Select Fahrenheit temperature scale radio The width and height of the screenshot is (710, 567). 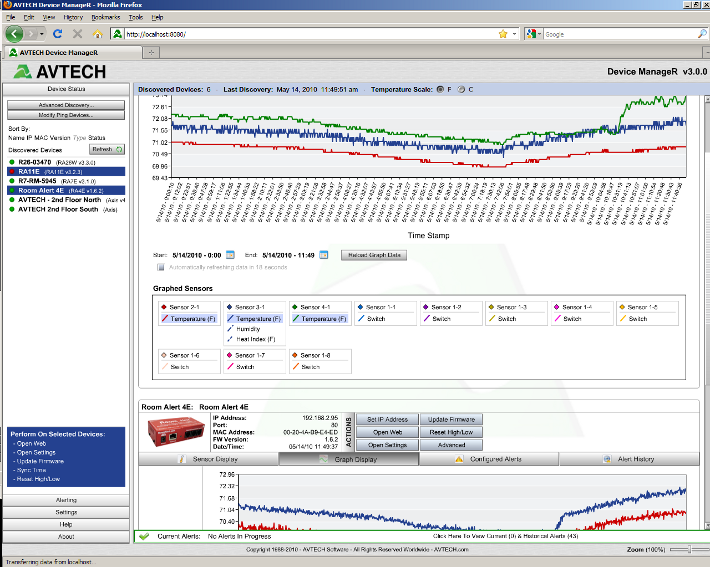[x=441, y=89]
